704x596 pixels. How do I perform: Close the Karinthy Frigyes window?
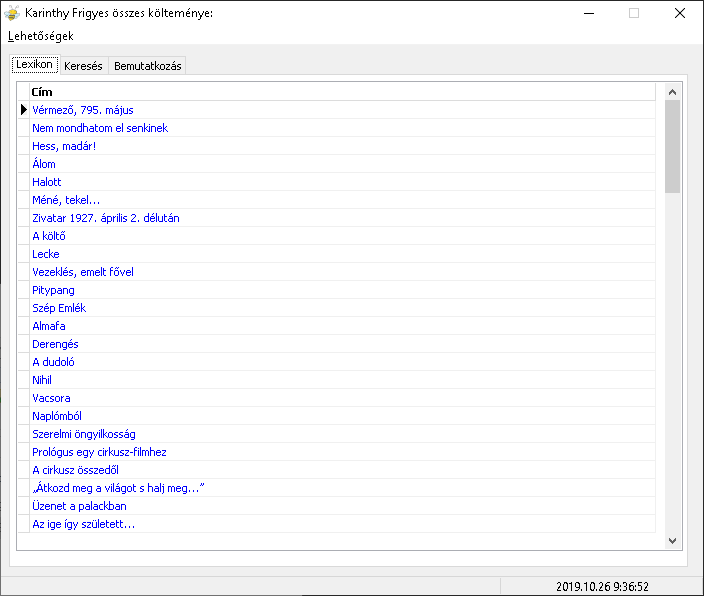point(680,13)
